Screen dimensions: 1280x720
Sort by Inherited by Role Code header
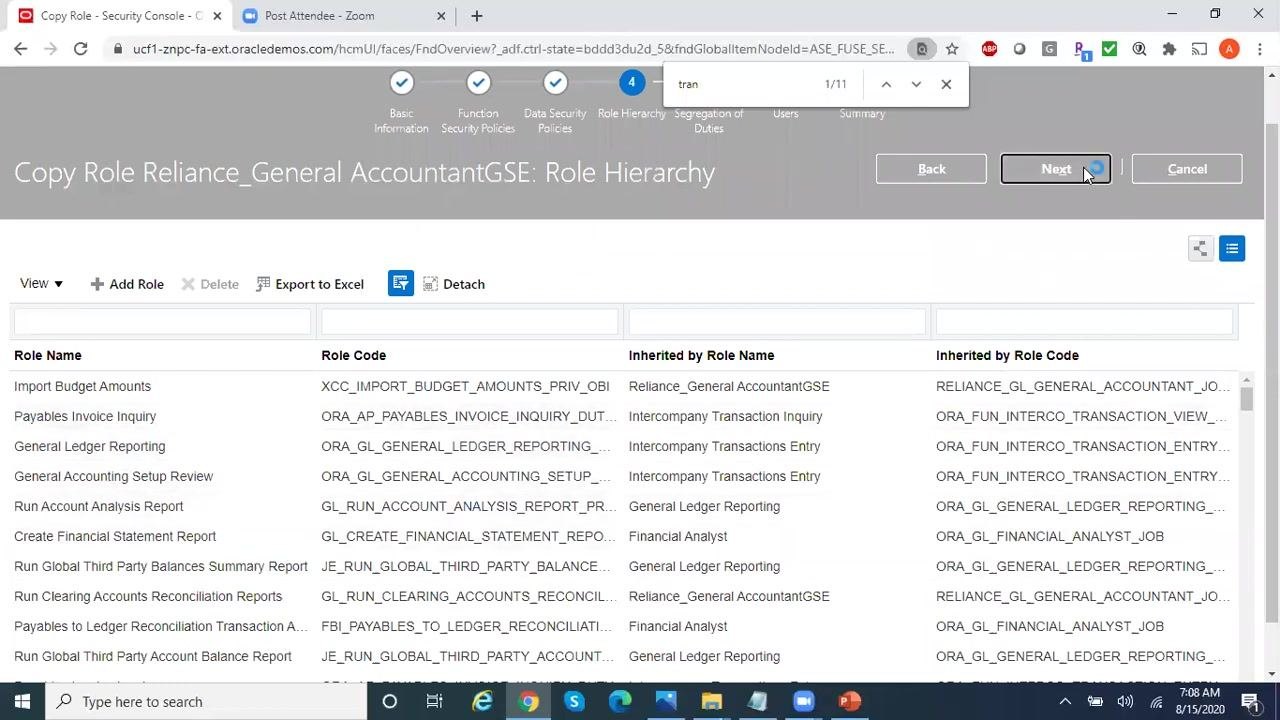[1007, 355]
